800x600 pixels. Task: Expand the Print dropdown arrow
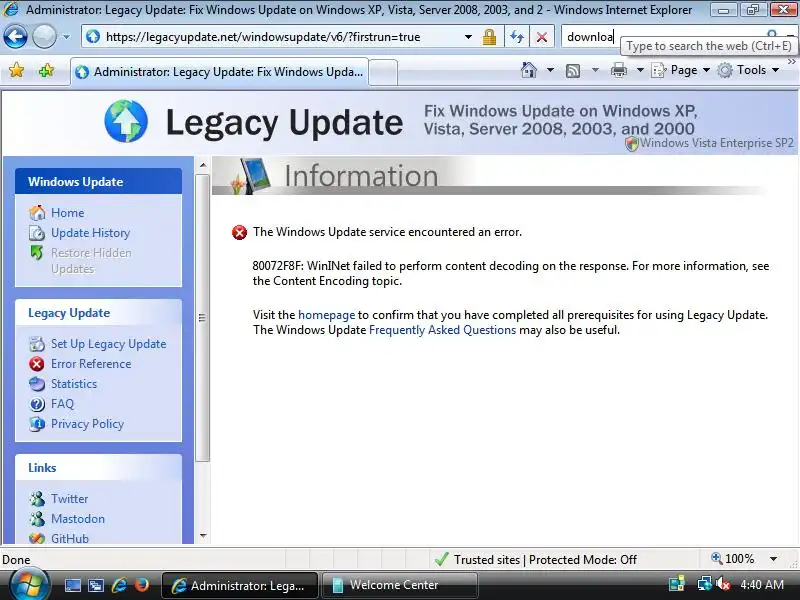click(640, 70)
